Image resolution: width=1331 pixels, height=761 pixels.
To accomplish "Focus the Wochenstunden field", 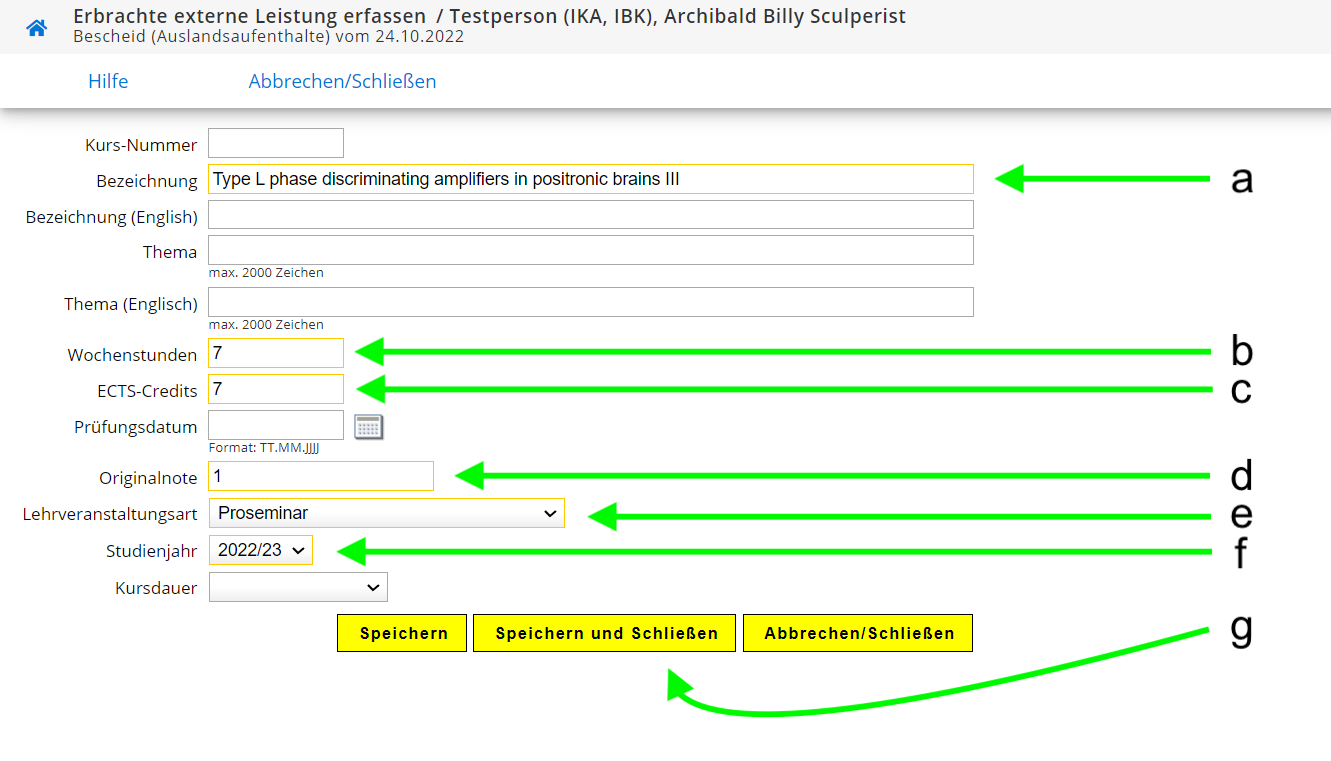I will [276, 353].
